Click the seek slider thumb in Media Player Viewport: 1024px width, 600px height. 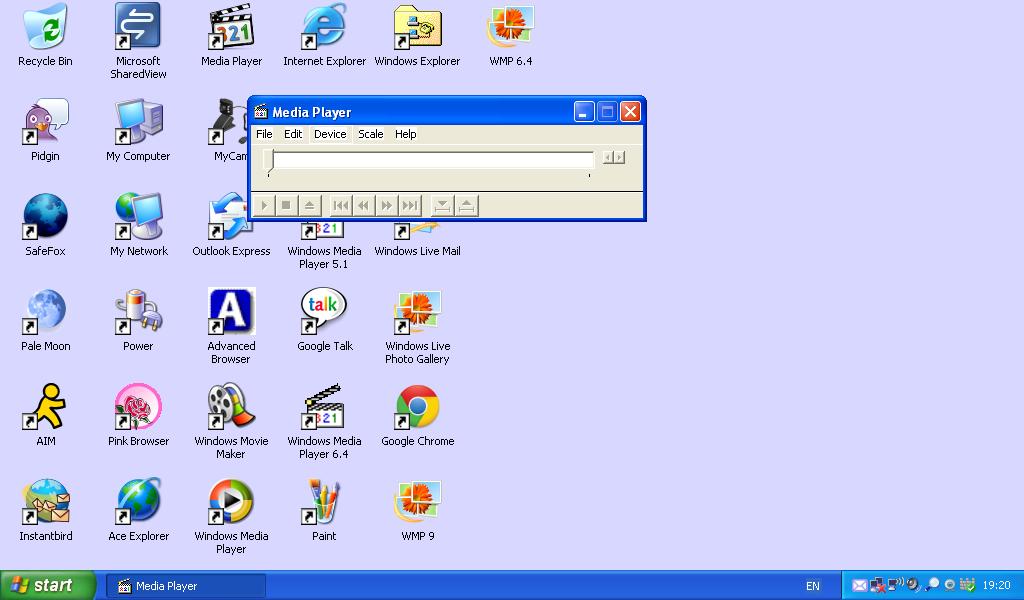tap(268, 161)
